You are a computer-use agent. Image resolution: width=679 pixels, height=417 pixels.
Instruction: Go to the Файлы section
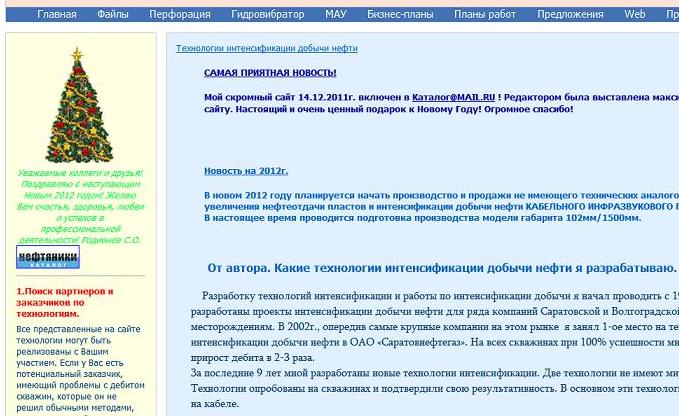click(113, 15)
